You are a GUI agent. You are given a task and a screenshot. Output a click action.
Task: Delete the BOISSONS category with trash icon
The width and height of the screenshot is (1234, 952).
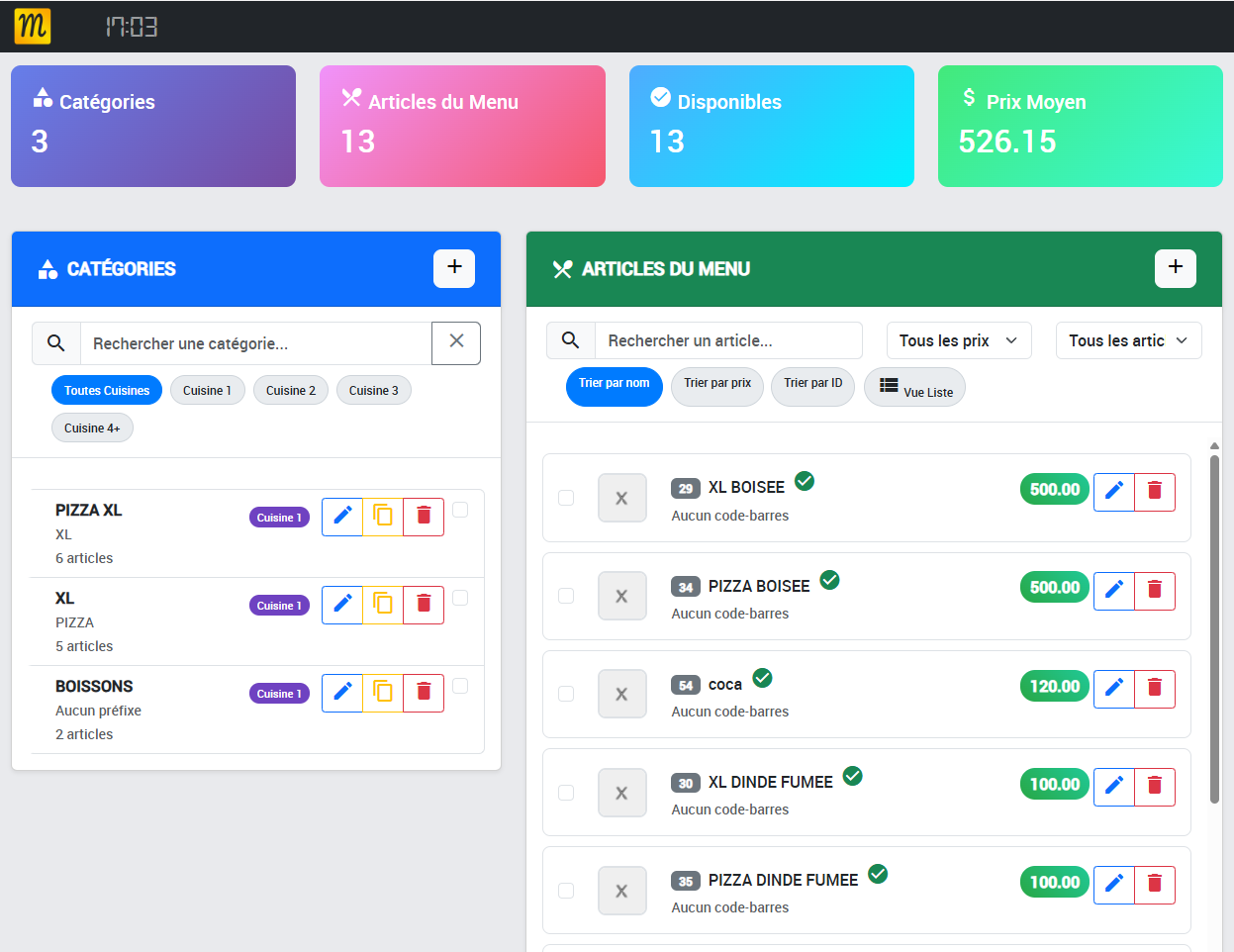(x=423, y=693)
